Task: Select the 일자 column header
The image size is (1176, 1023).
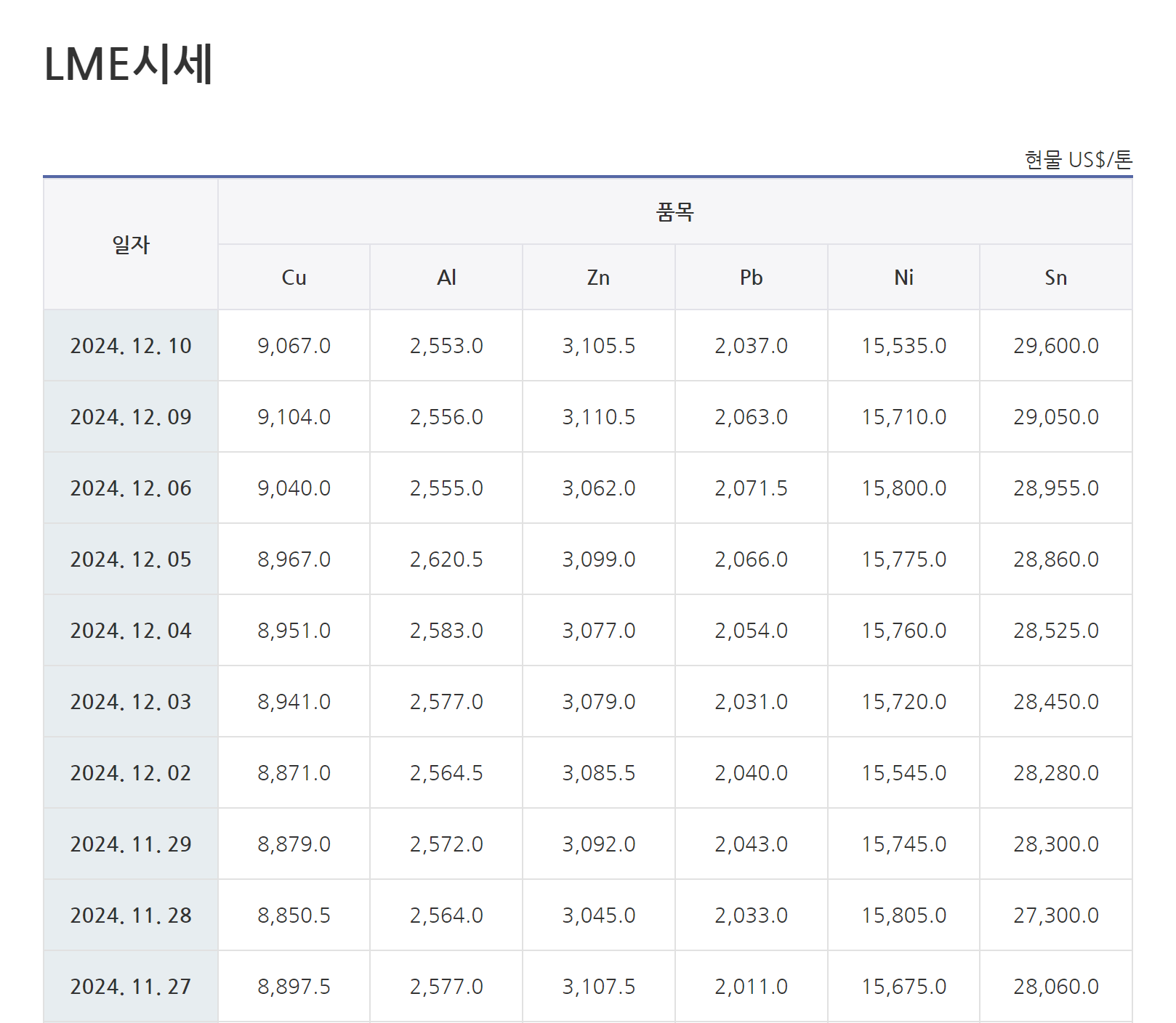Action: [131, 245]
